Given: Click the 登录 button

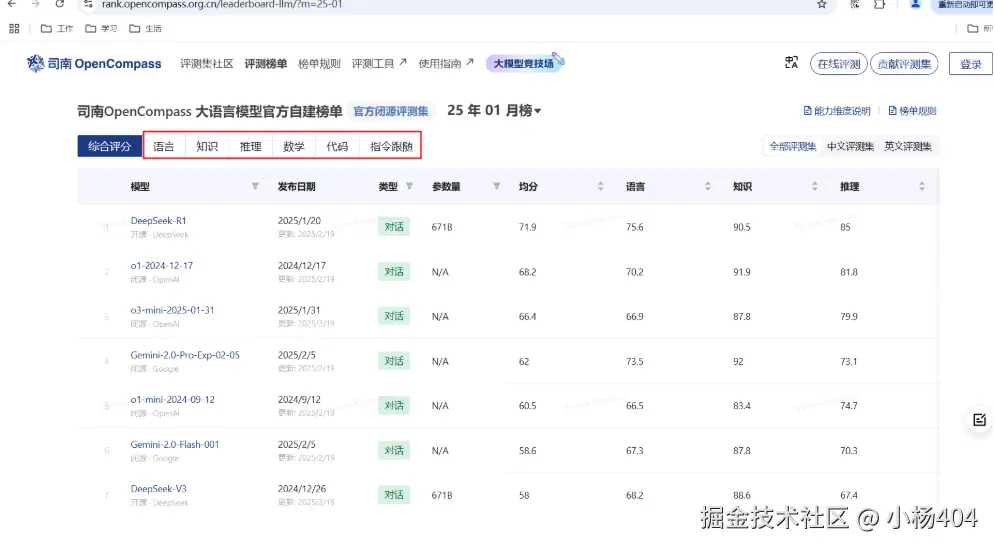Looking at the screenshot, I should pyautogui.click(x=970, y=64).
